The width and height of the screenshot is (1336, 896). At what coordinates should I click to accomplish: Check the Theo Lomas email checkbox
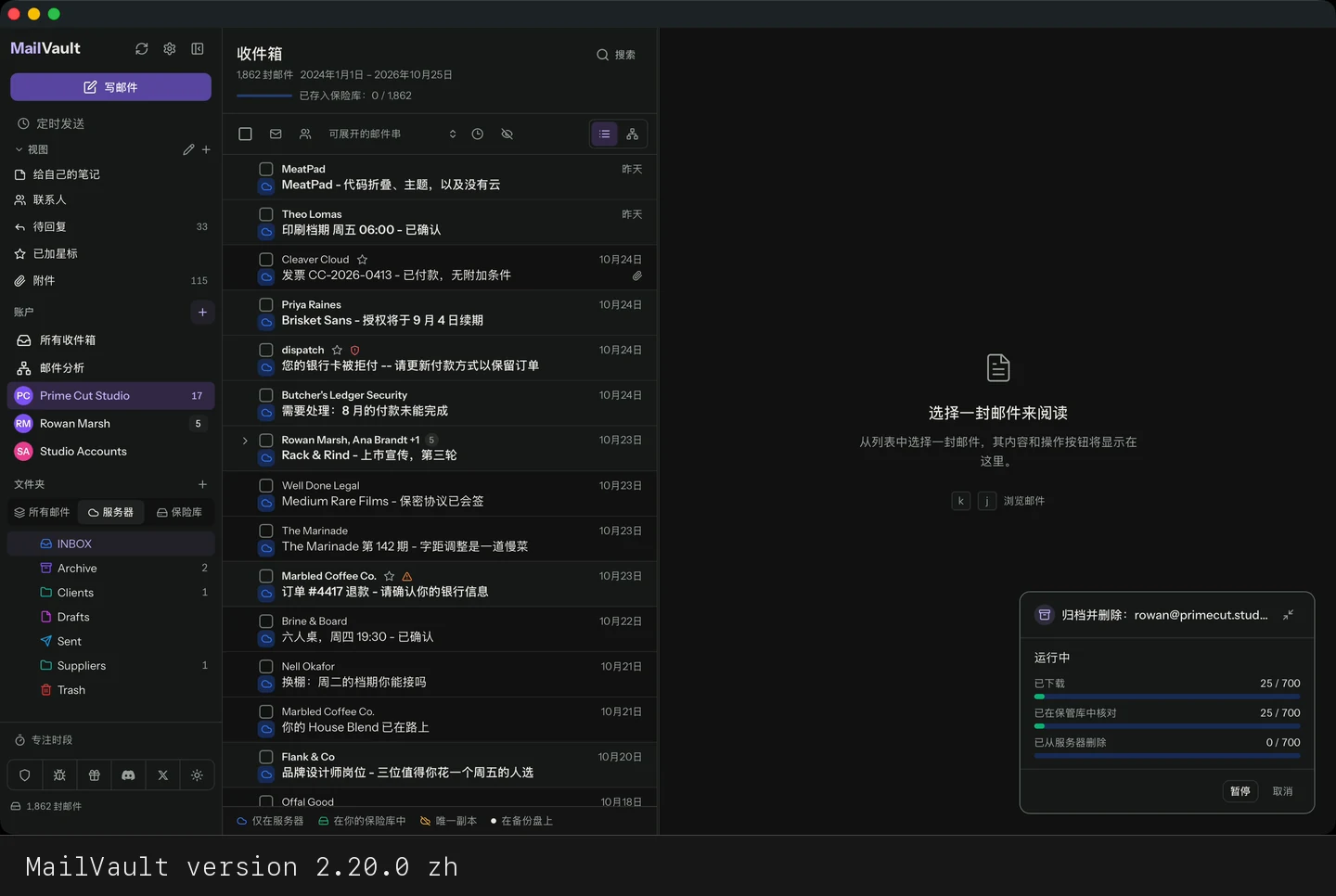[266, 214]
